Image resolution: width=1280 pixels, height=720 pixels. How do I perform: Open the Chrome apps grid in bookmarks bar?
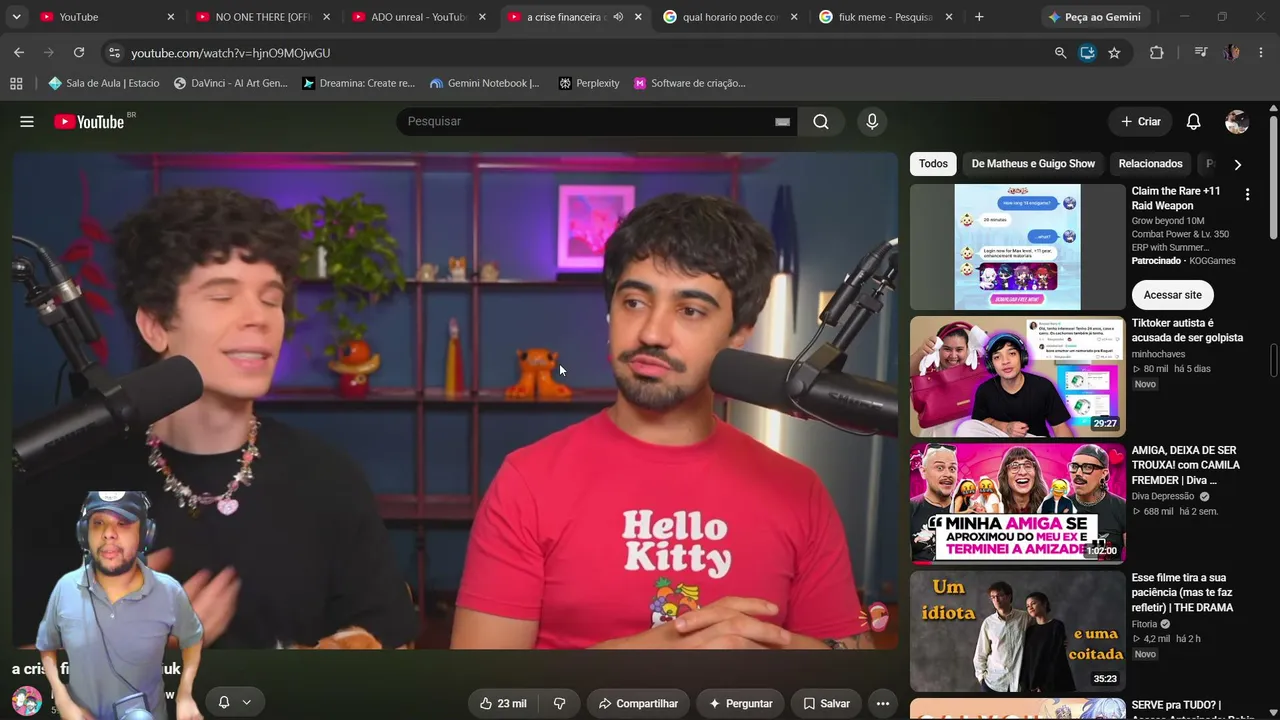click(16, 83)
